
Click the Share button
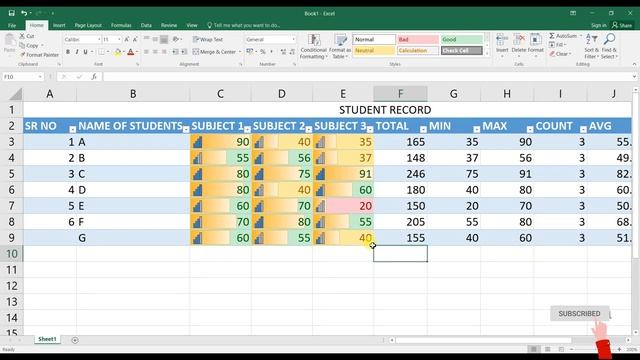point(622,25)
